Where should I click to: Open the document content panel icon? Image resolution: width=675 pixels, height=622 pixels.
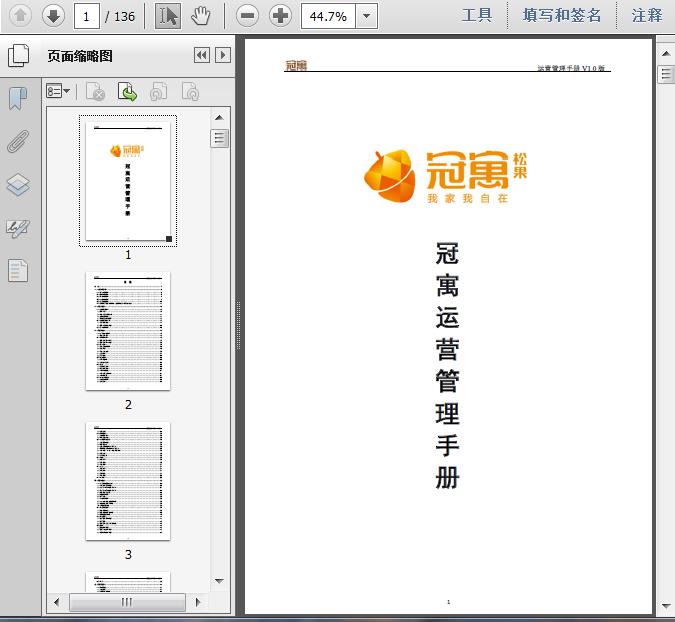(18, 270)
